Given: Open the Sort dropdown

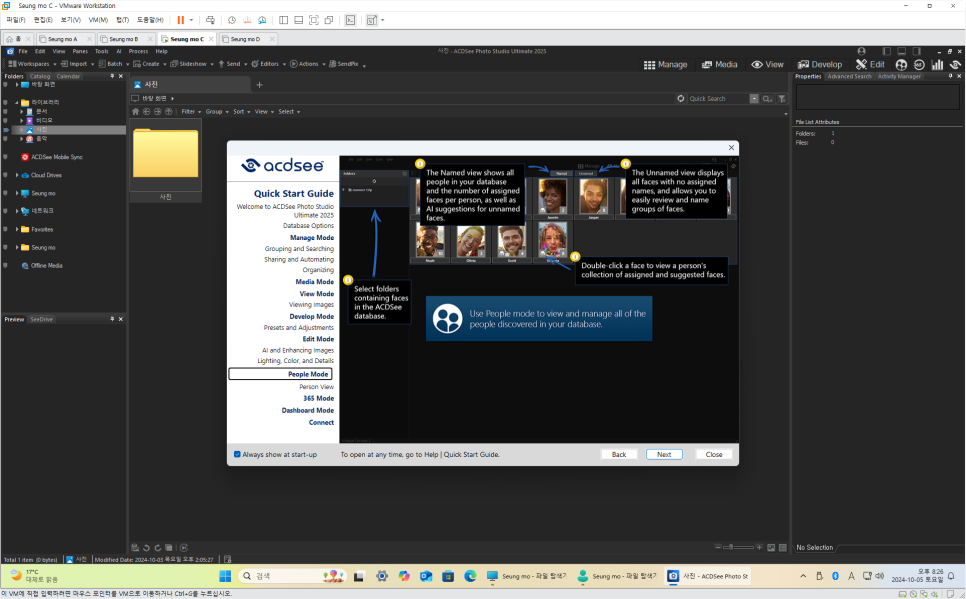Looking at the screenshot, I should [239, 111].
